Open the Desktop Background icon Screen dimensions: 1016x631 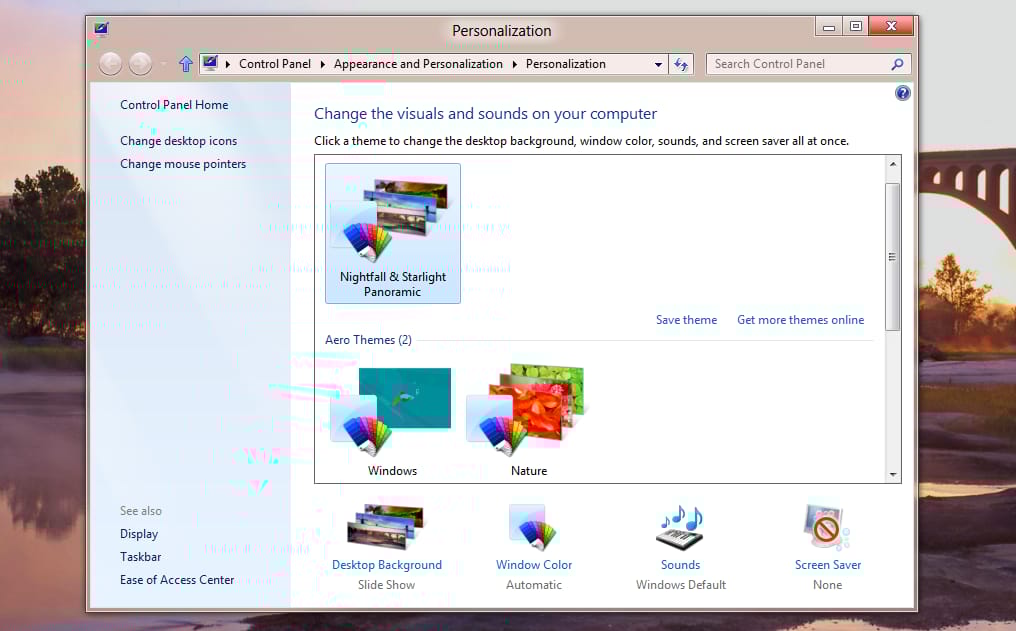[x=386, y=526]
